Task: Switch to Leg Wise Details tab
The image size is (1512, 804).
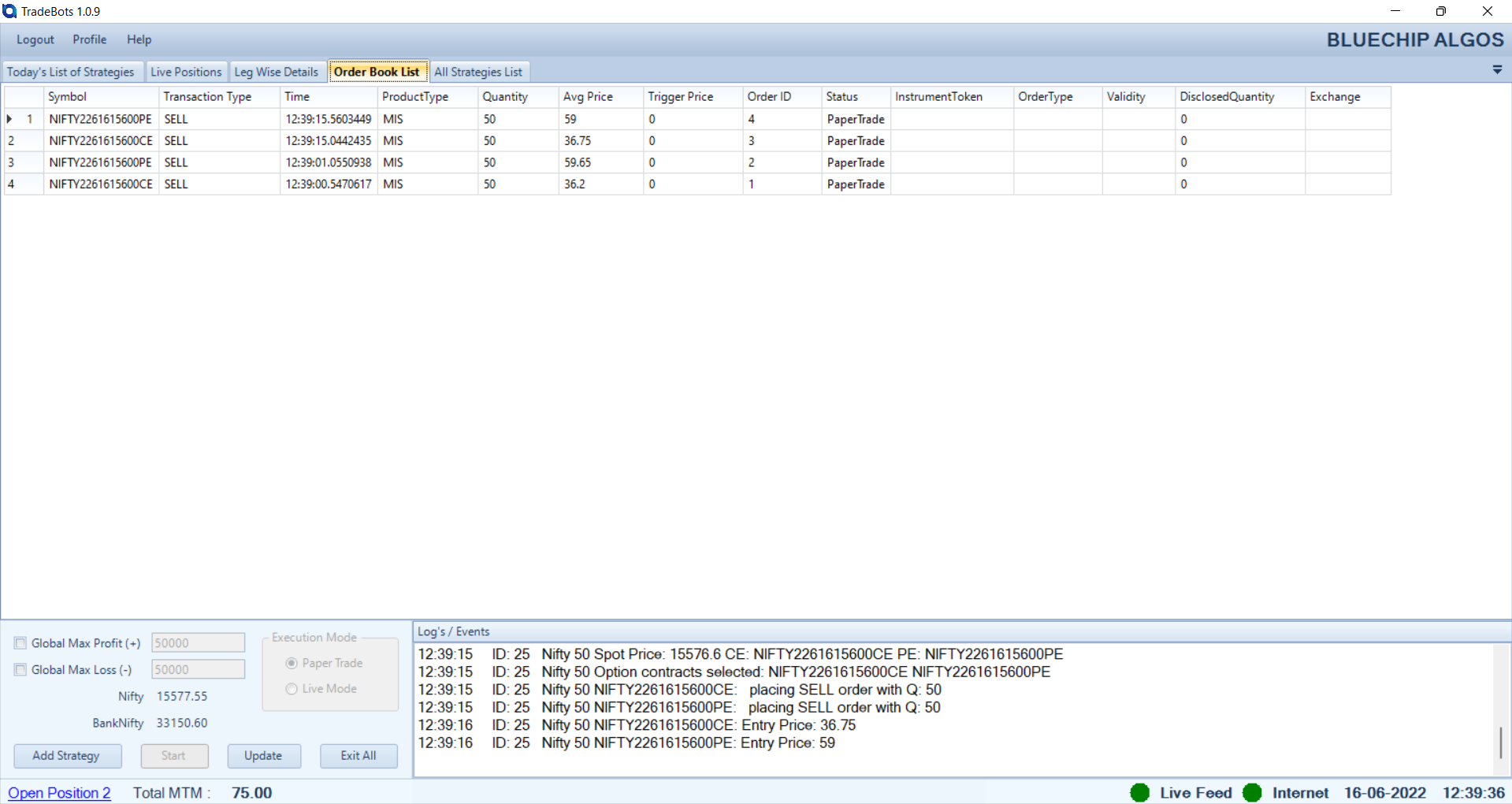Action: (277, 72)
